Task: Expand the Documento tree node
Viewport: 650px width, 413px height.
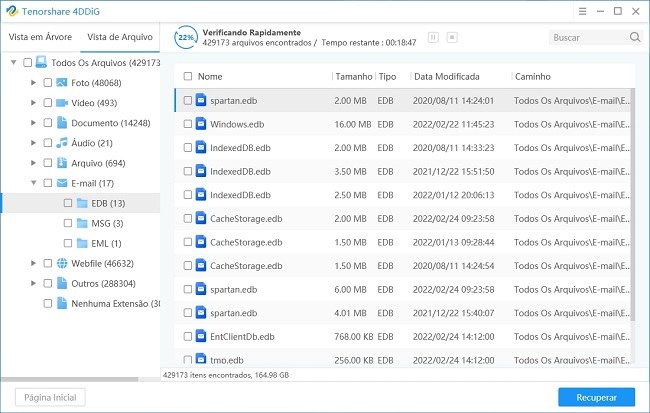Action: pyautogui.click(x=34, y=123)
